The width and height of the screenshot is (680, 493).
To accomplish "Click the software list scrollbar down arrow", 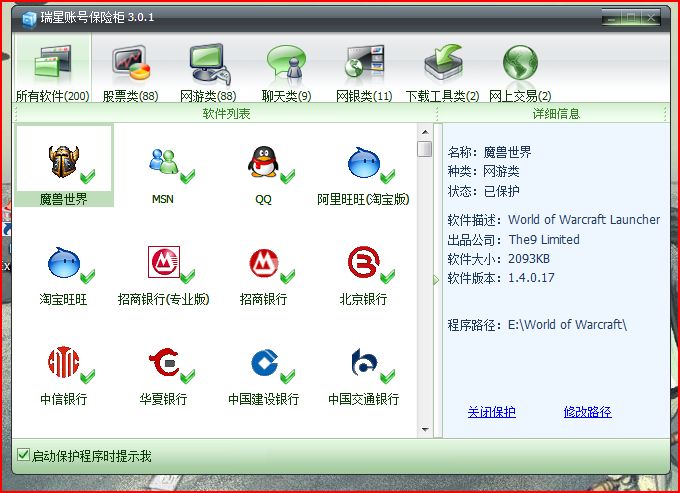I will pos(425,429).
